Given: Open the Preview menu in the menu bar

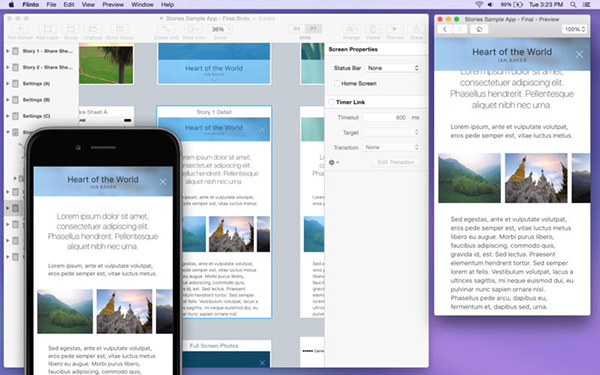Looking at the screenshot, I should 113,5.
